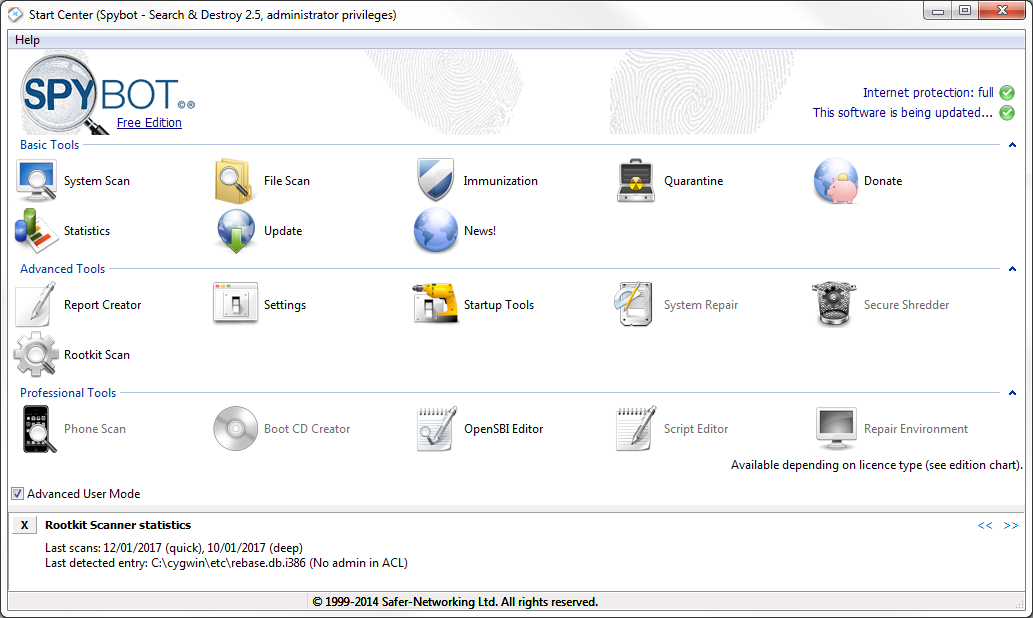This screenshot has width=1033, height=618.
Task: Follow the Free Edition link
Action: tap(149, 123)
